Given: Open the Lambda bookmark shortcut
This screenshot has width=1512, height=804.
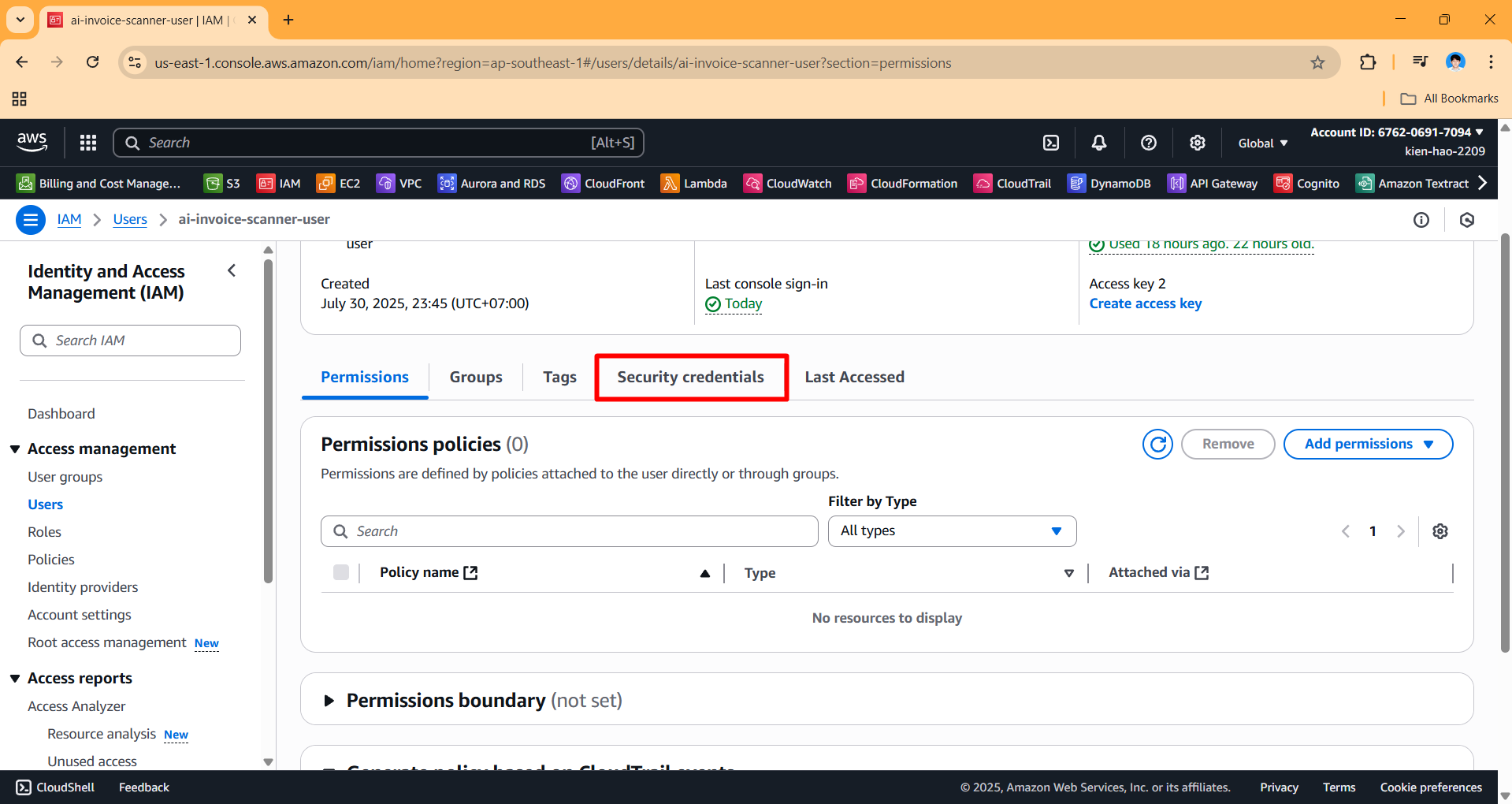Looking at the screenshot, I should click(694, 183).
